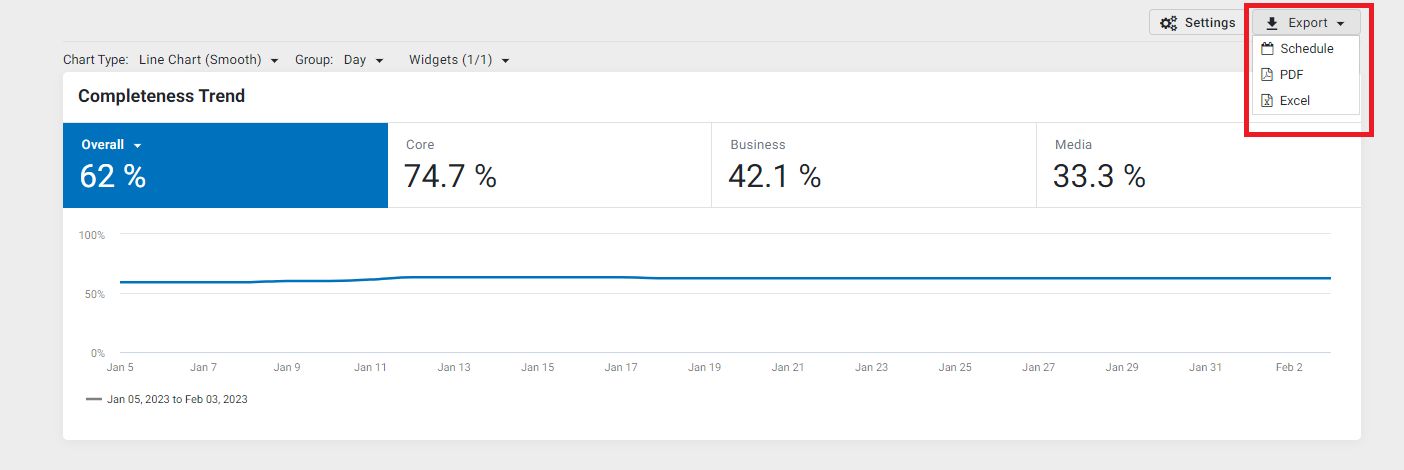
Task: Expand the Overall metric dropdown arrow
Action: click(138, 146)
